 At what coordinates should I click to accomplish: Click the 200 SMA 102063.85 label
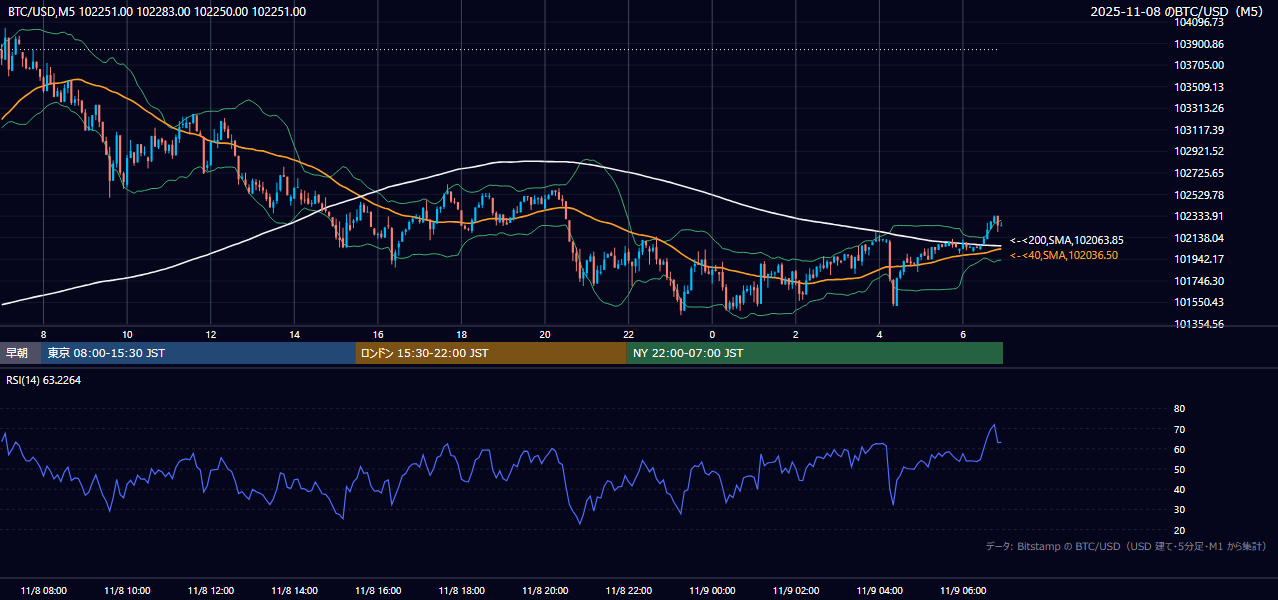tap(1066, 240)
